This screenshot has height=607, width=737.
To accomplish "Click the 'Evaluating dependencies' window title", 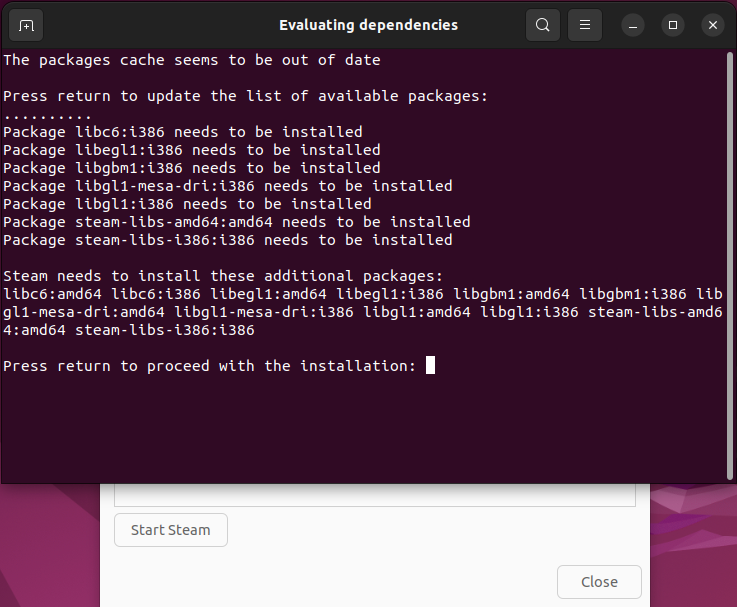I will tap(368, 25).
